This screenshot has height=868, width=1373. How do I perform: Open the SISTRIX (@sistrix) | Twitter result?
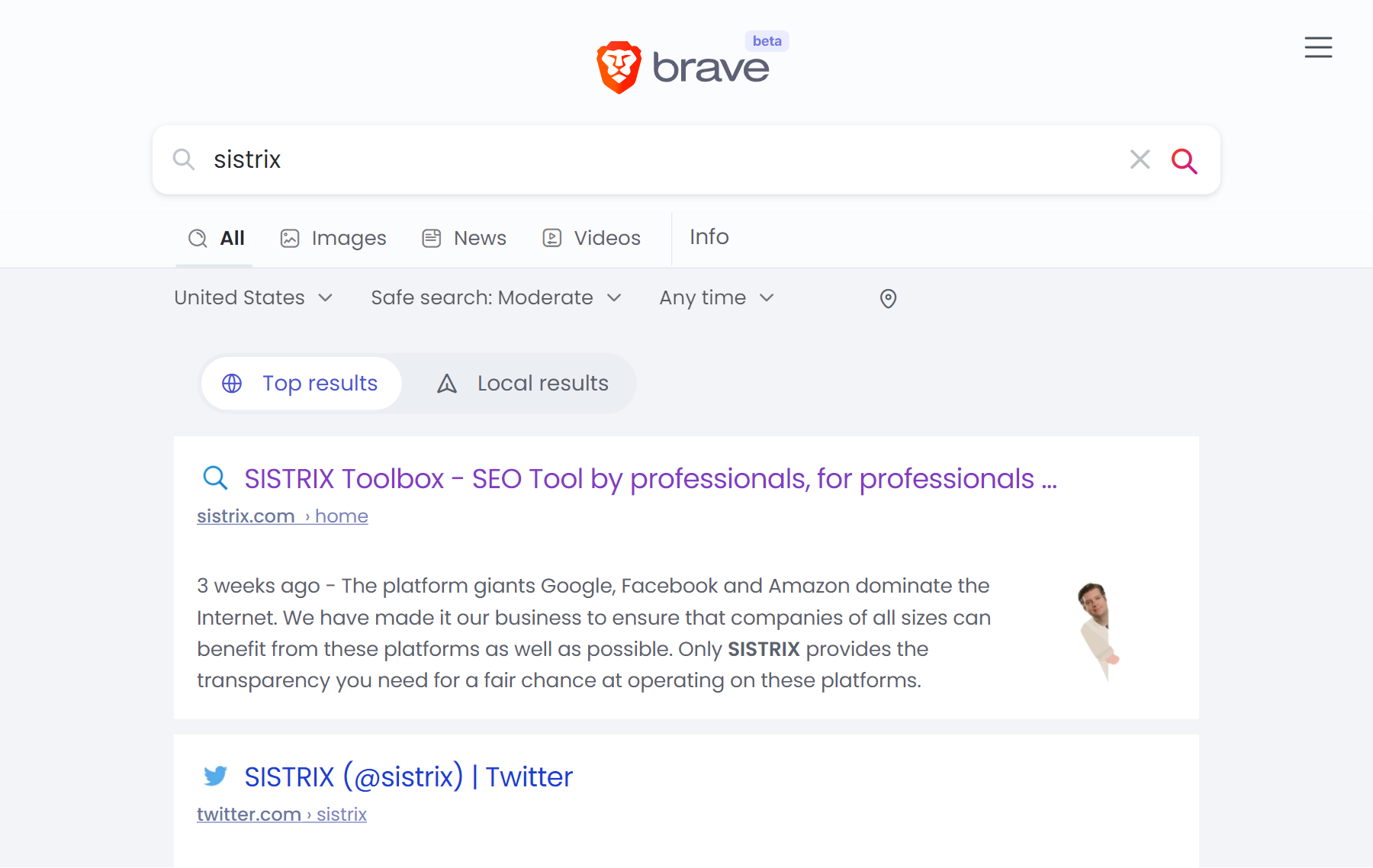[x=408, y=776]
